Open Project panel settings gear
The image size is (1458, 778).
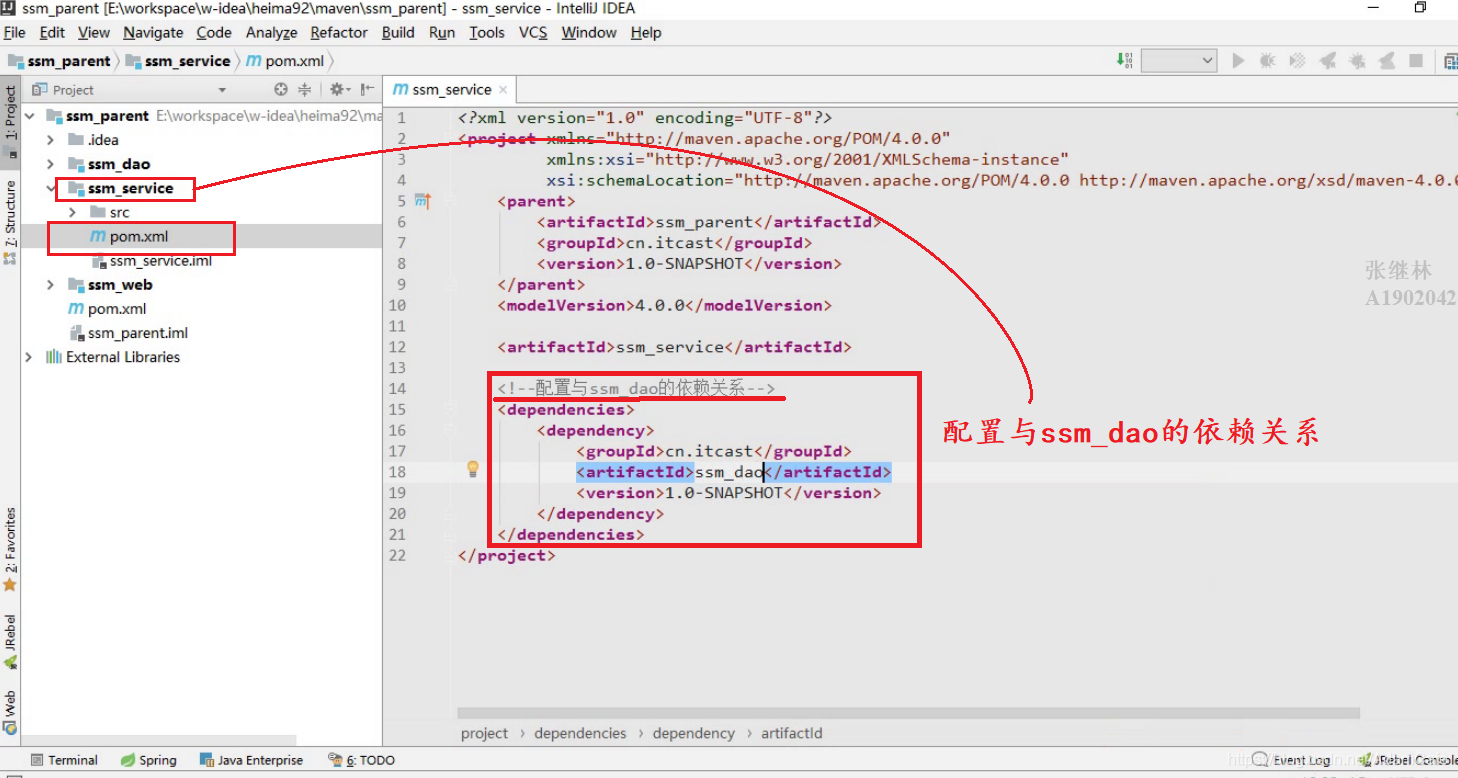[x=338, y=89]
